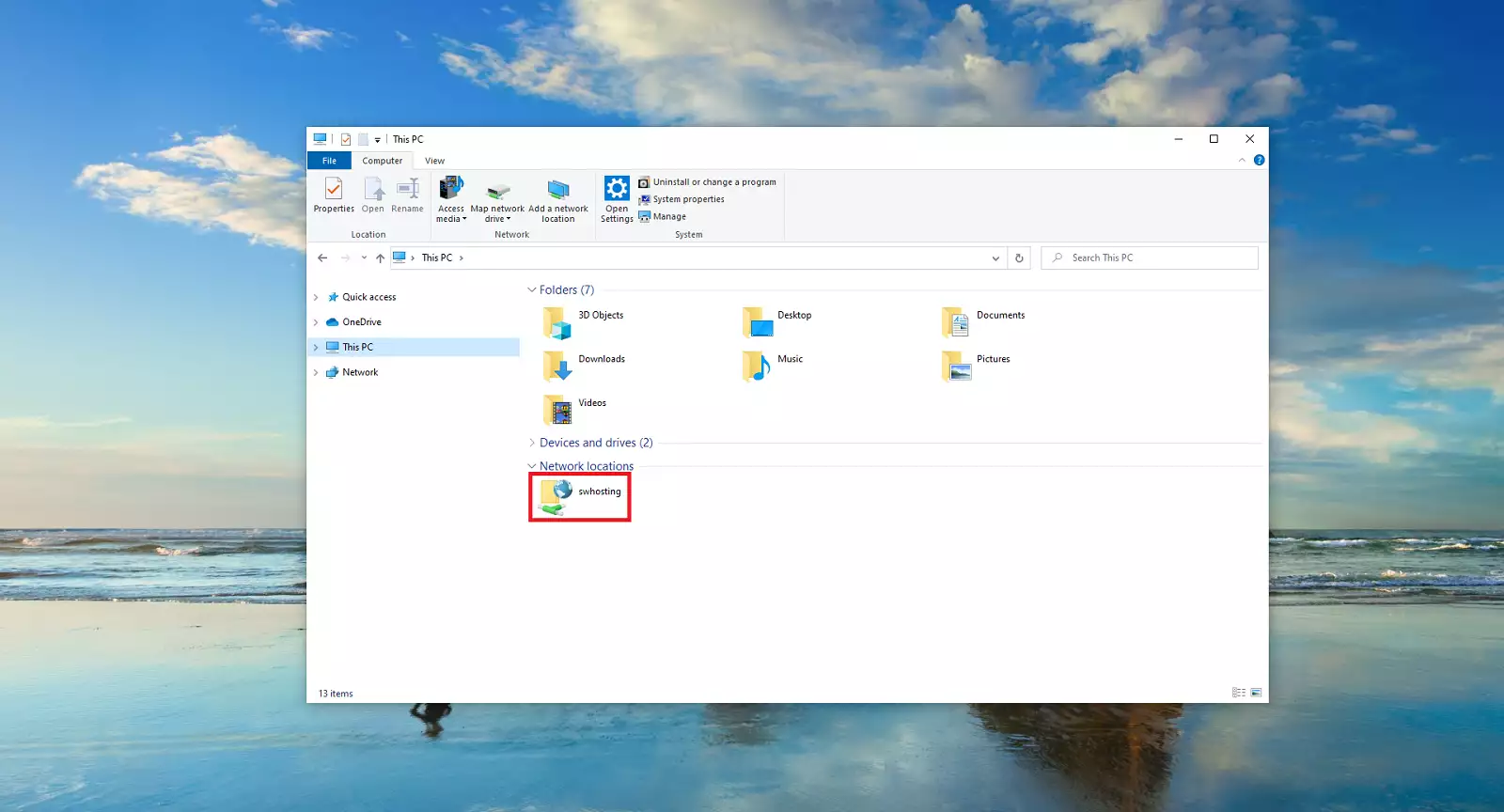Expand Quick access in navigation pane
The width and height of the screenshot is (1504, 812).
(316, 297)
